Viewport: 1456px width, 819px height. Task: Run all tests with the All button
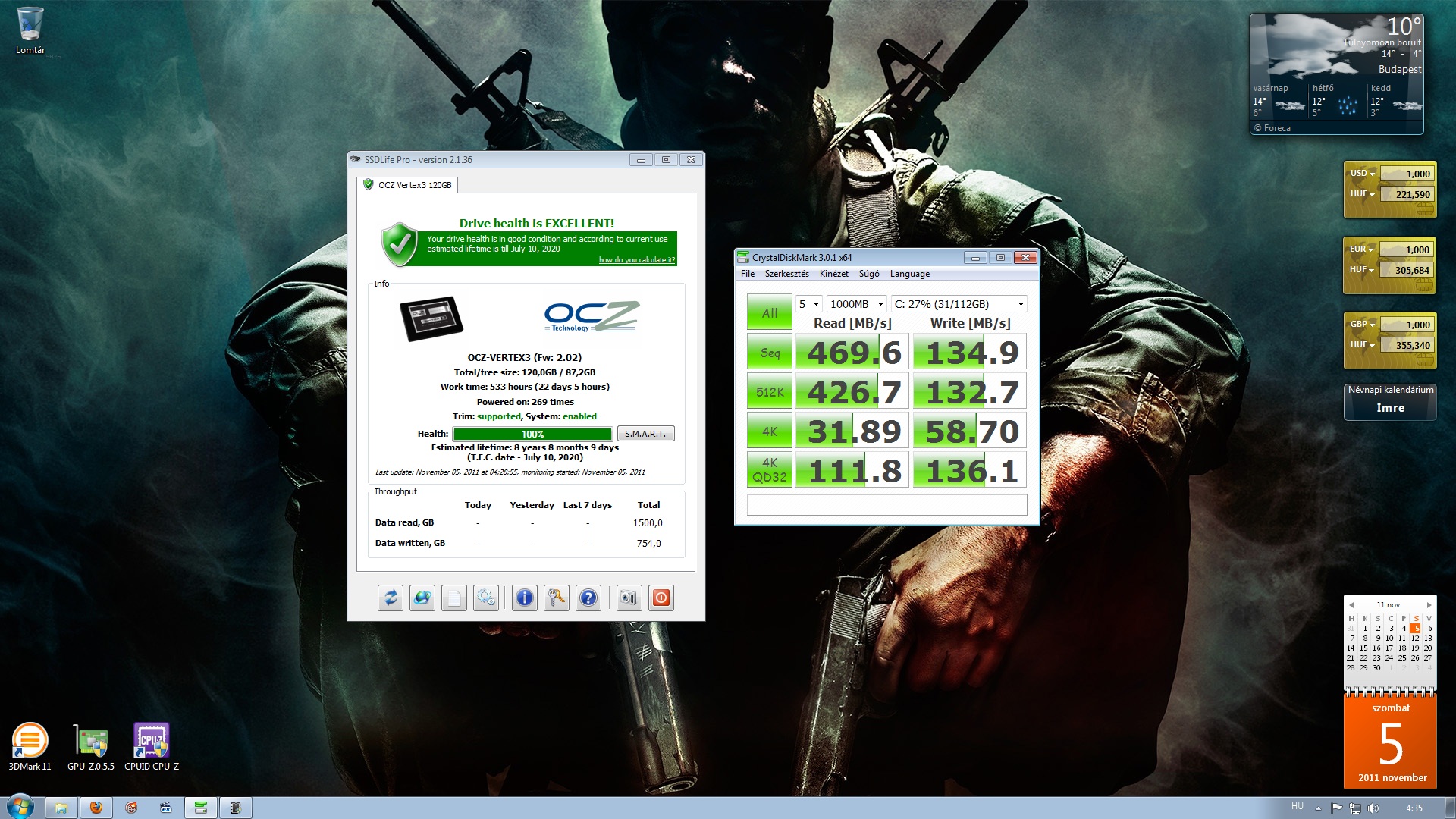770,312
